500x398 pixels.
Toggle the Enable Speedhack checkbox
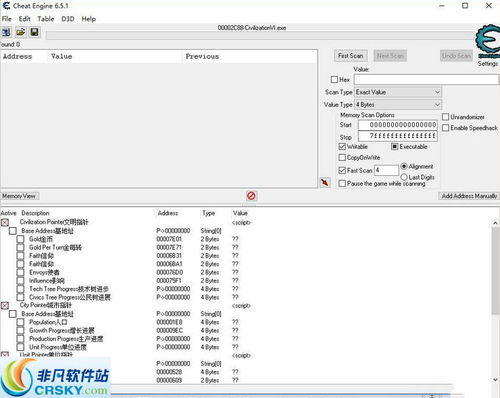(x=445, y=128)
